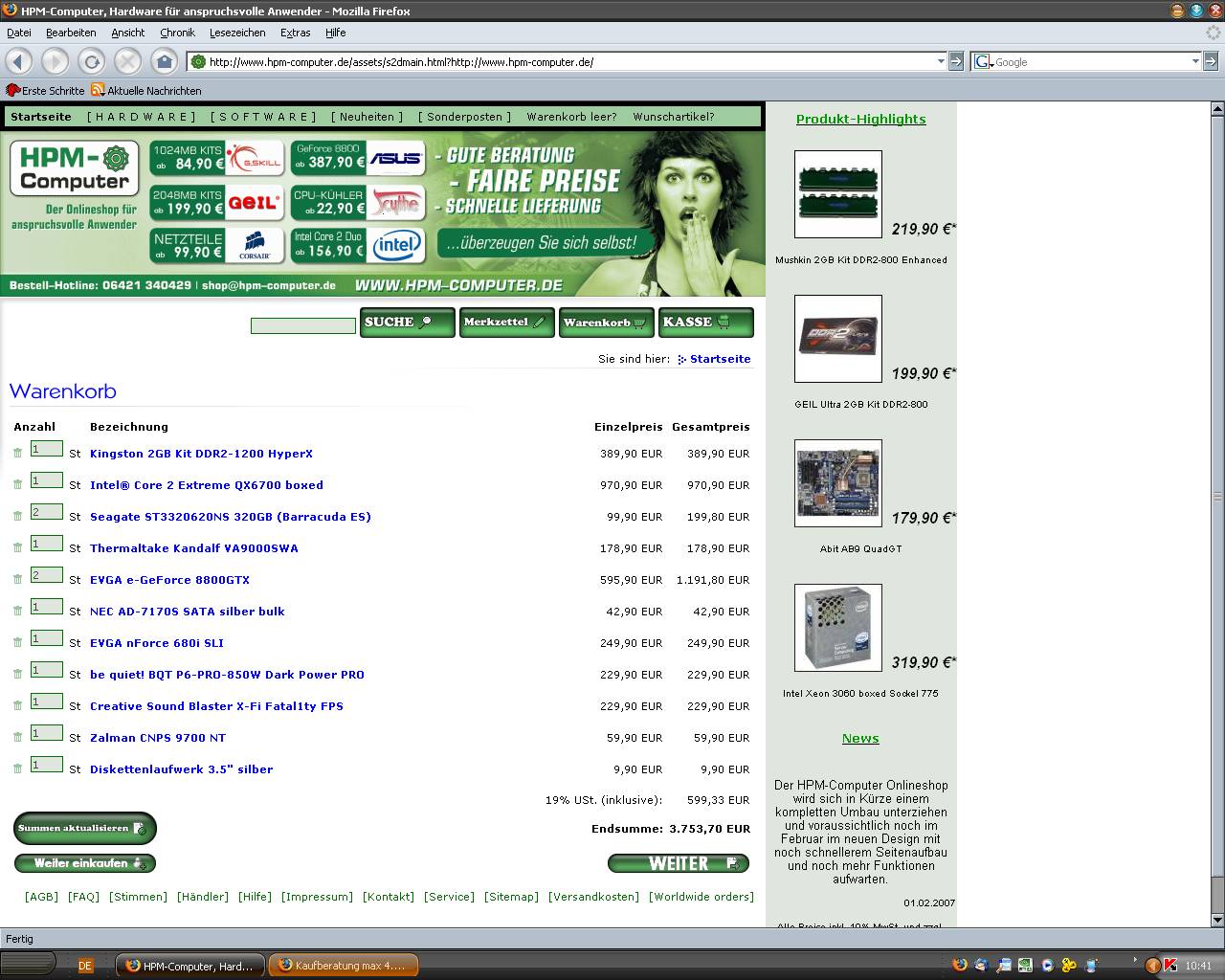The width and height of the screenshot is (1225, 980).
Task: Click the DE language indicator in taskbar
Action: pyautogui.click(x=85, y=966)
